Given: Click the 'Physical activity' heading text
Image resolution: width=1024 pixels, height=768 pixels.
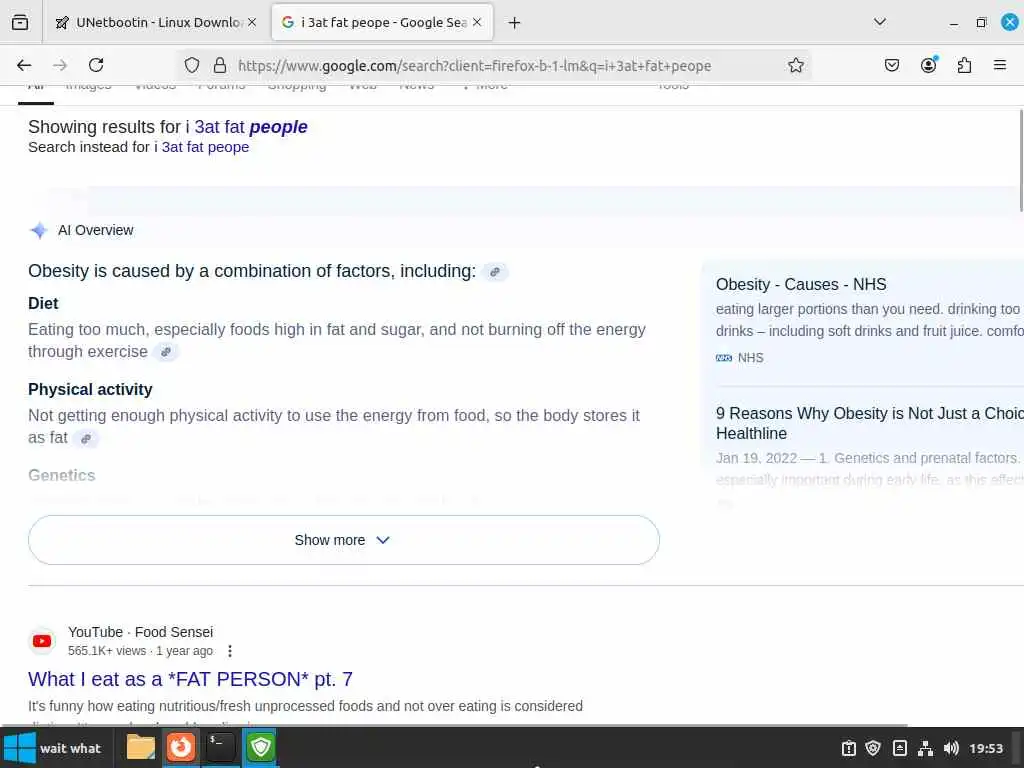Looking at the screenshot, I should pos(90,389).
